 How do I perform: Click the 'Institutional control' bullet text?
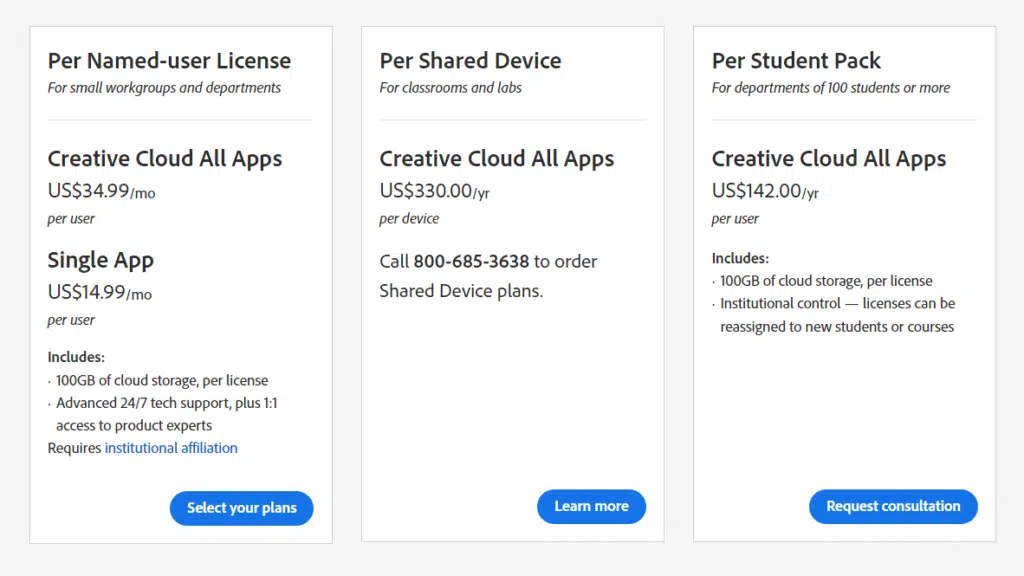pyautogui.click(x=837, y=315)
